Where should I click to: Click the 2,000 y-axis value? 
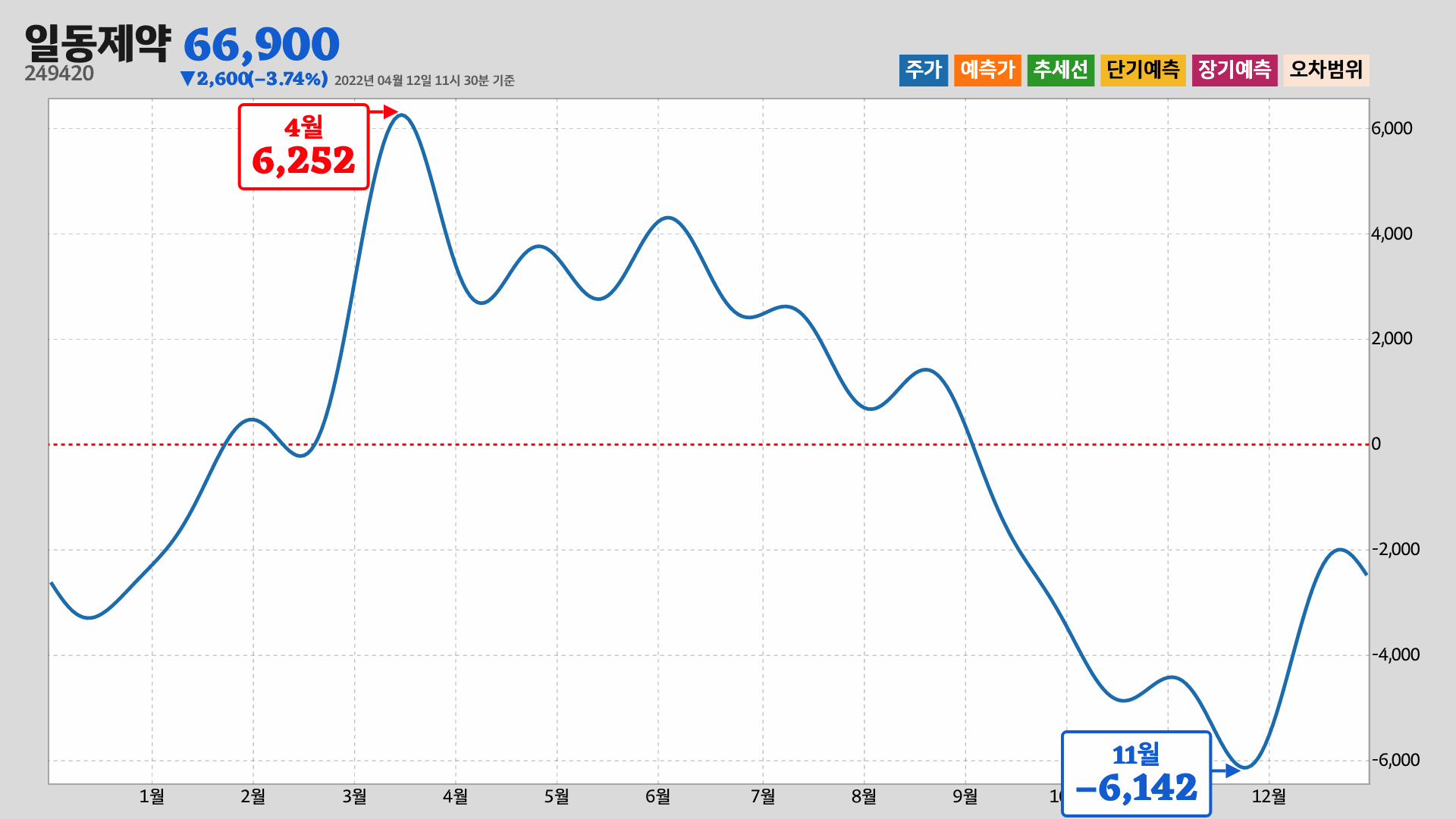point(1392,339)
